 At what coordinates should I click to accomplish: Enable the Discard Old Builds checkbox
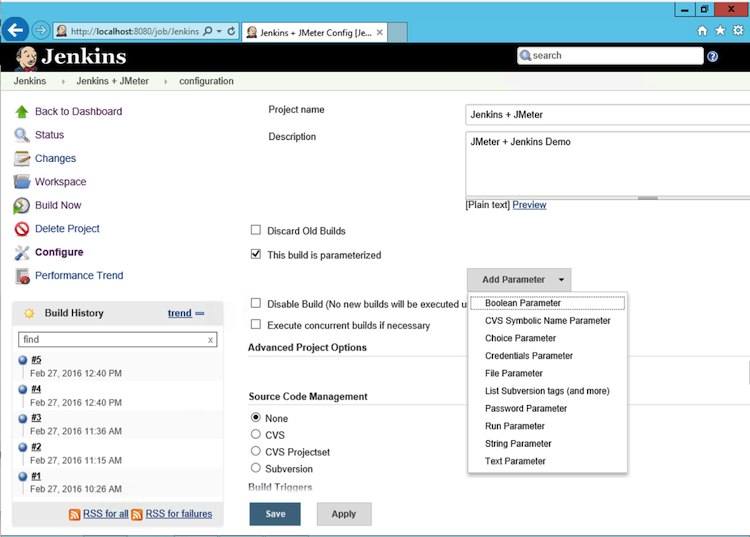(x=256, y=230)
